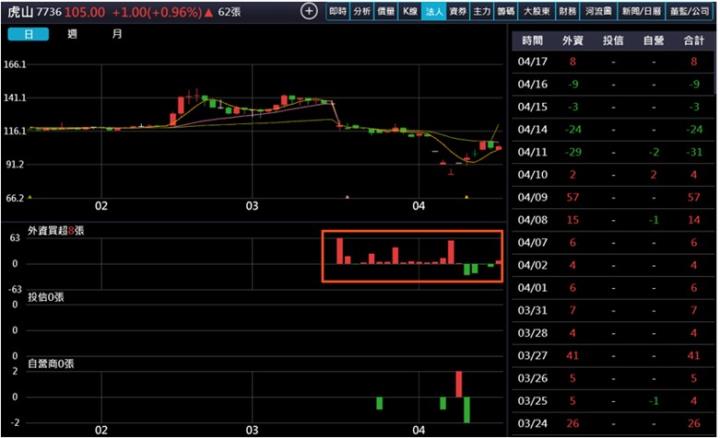720x438 pixels.
Task: Select the 04/07 row date
Action: (533, 242)
